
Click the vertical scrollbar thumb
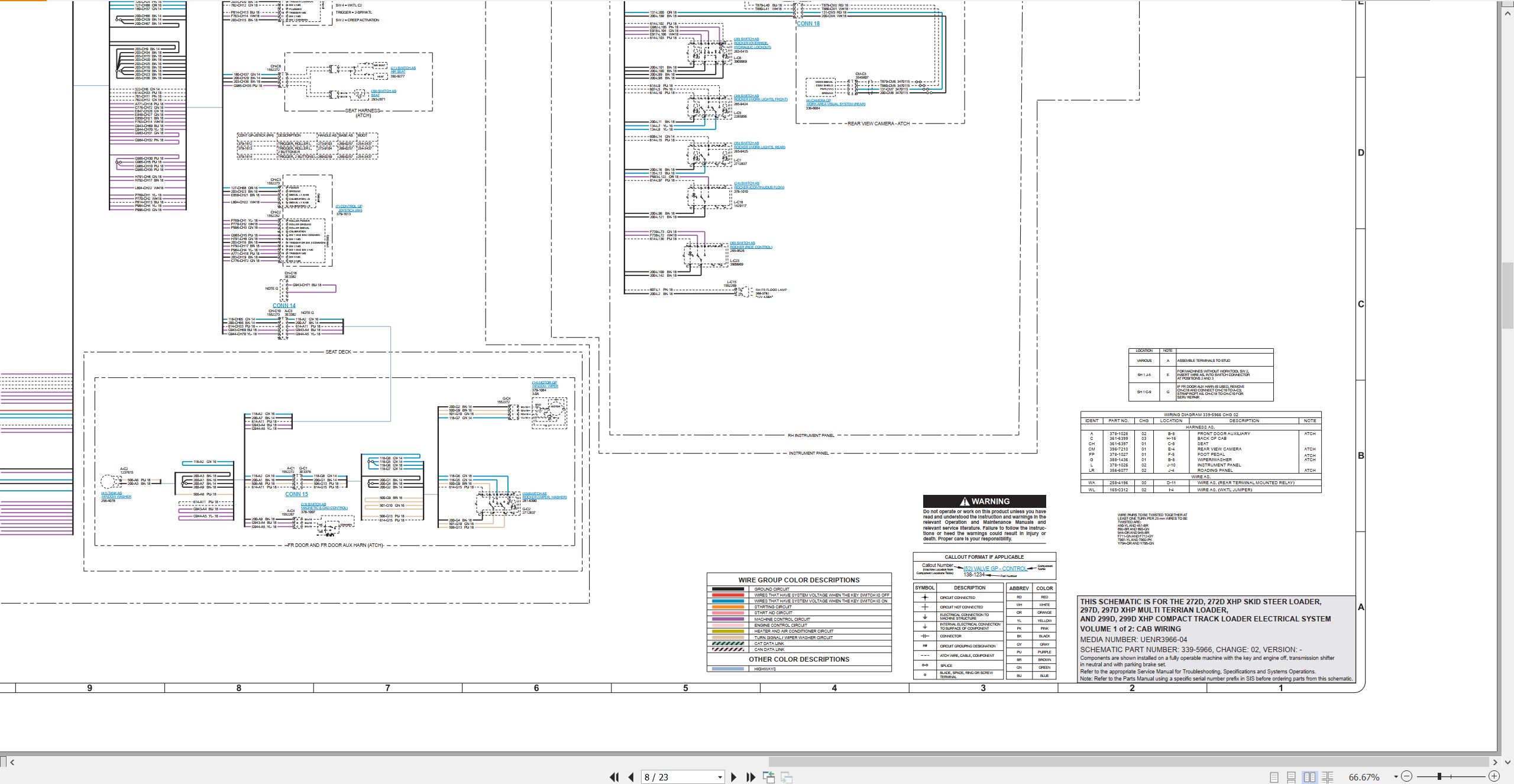coord(1508,294)
